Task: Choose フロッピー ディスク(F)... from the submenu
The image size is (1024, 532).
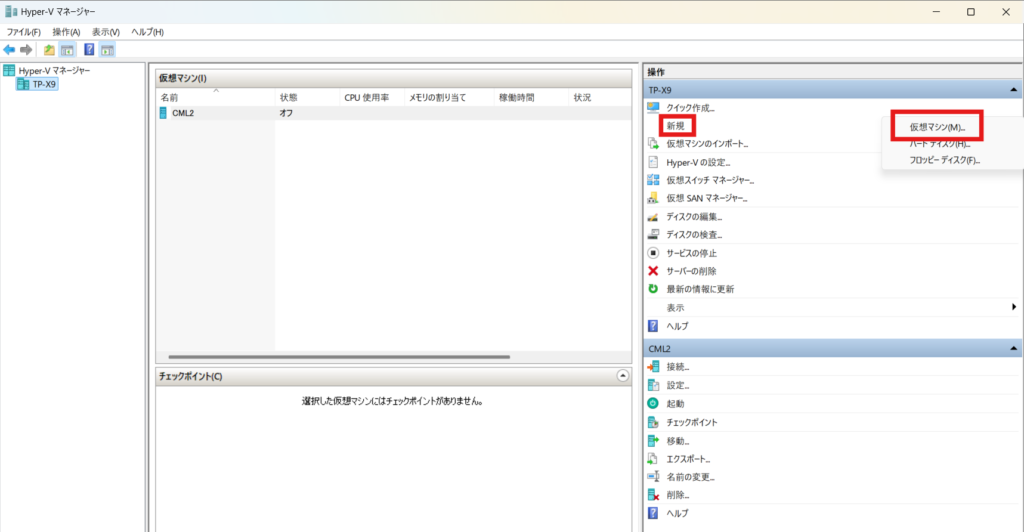Action: click(945, 160)
